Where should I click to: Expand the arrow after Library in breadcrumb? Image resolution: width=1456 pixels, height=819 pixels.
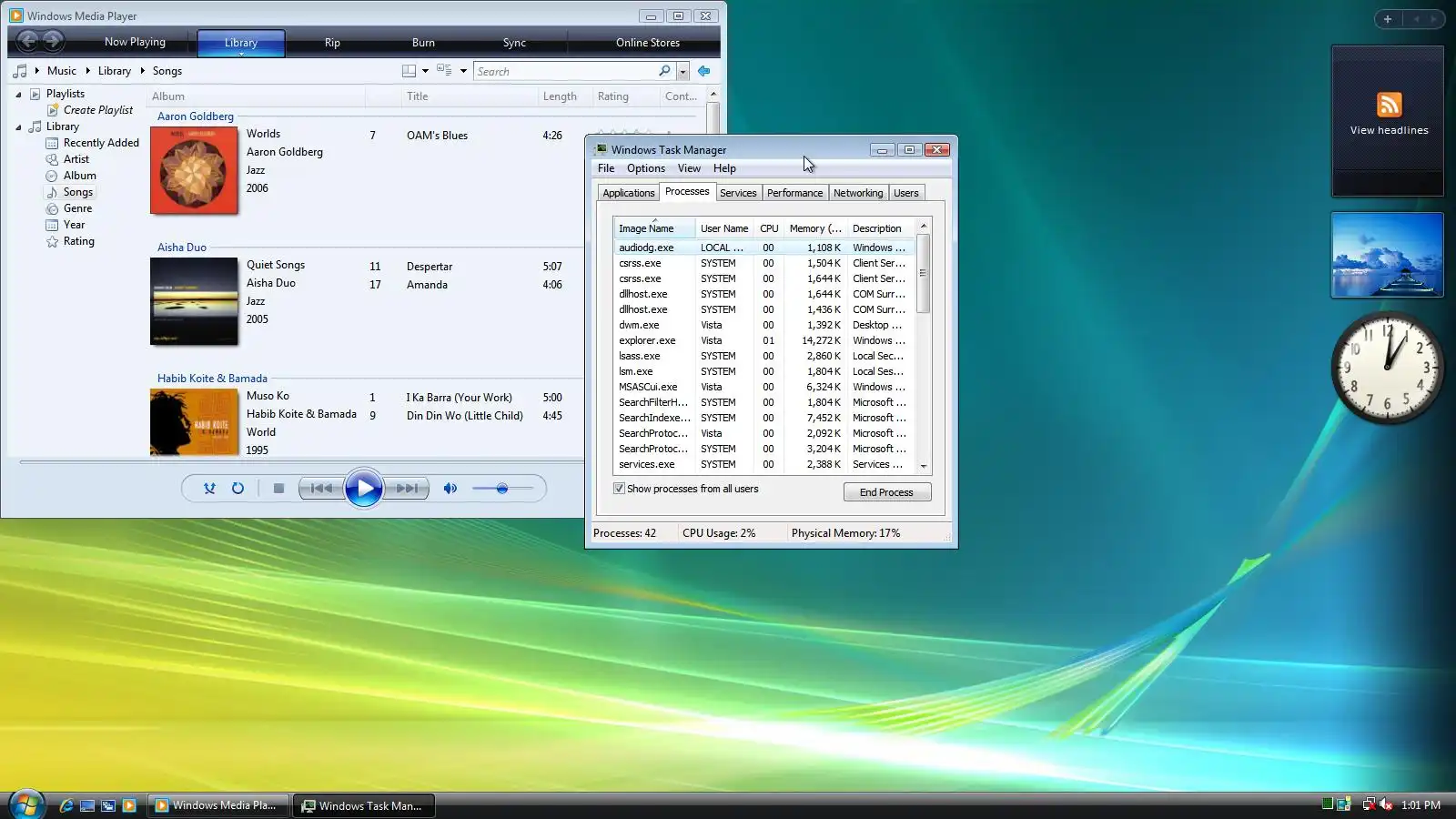point(142,71)
